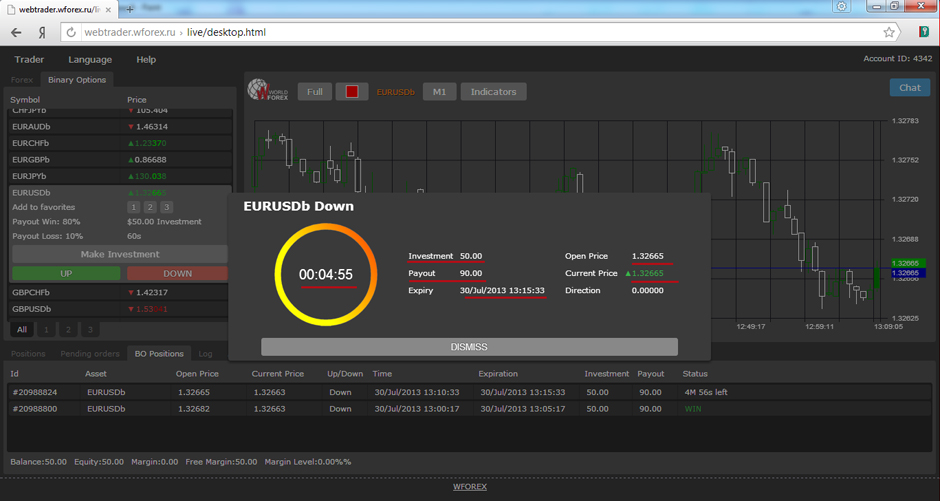Select position row #20988824
Image resolution: width=940 pixels, height=501 pixels.
469,393
